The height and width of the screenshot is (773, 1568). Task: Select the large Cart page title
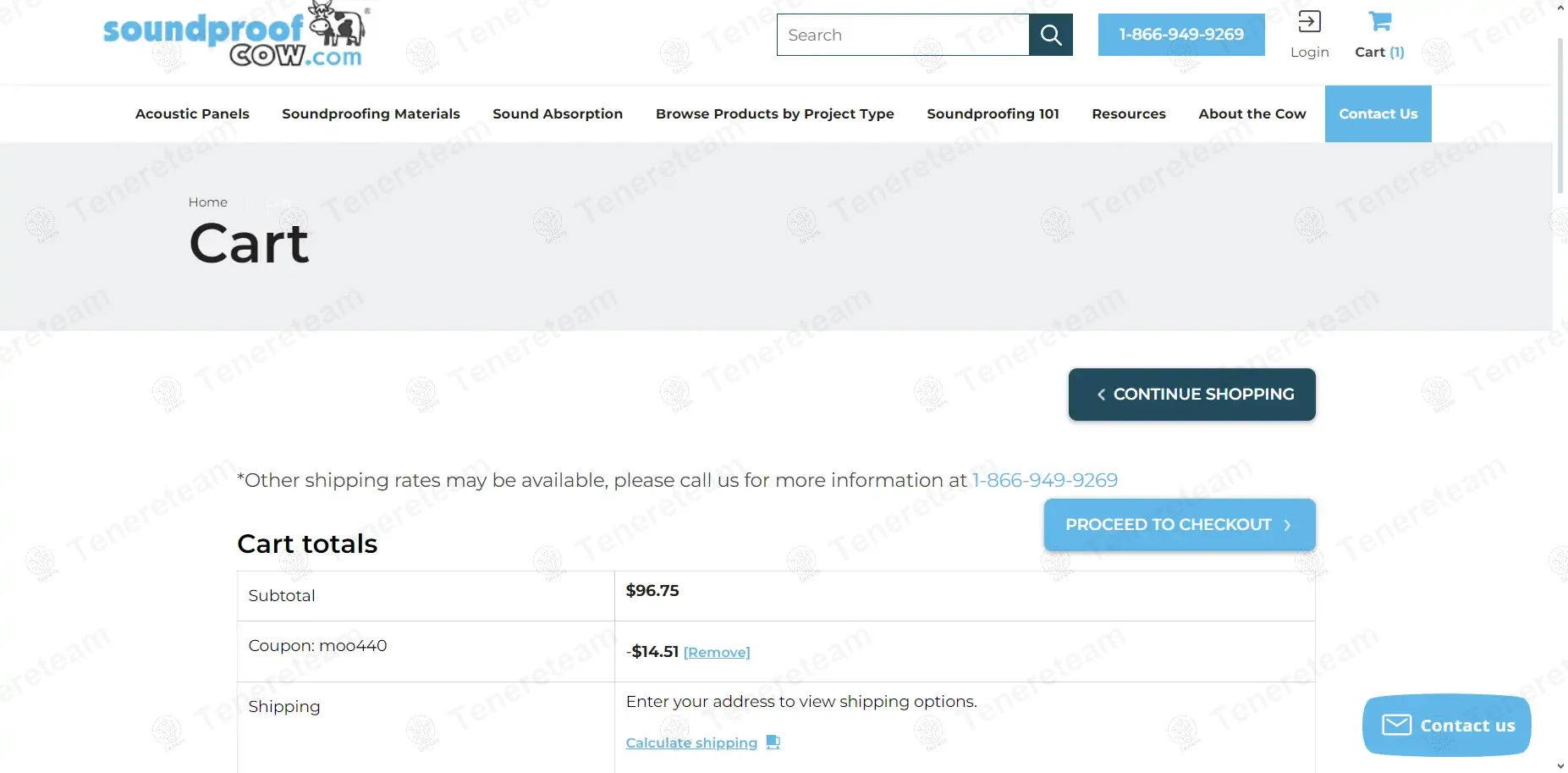click(x=250, y=244)
